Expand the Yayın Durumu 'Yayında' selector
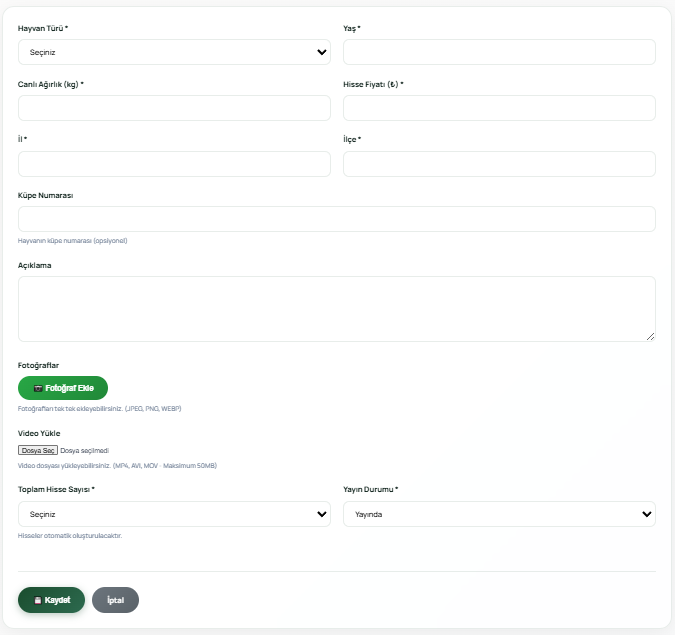675x635 pixels. point(498,514)
